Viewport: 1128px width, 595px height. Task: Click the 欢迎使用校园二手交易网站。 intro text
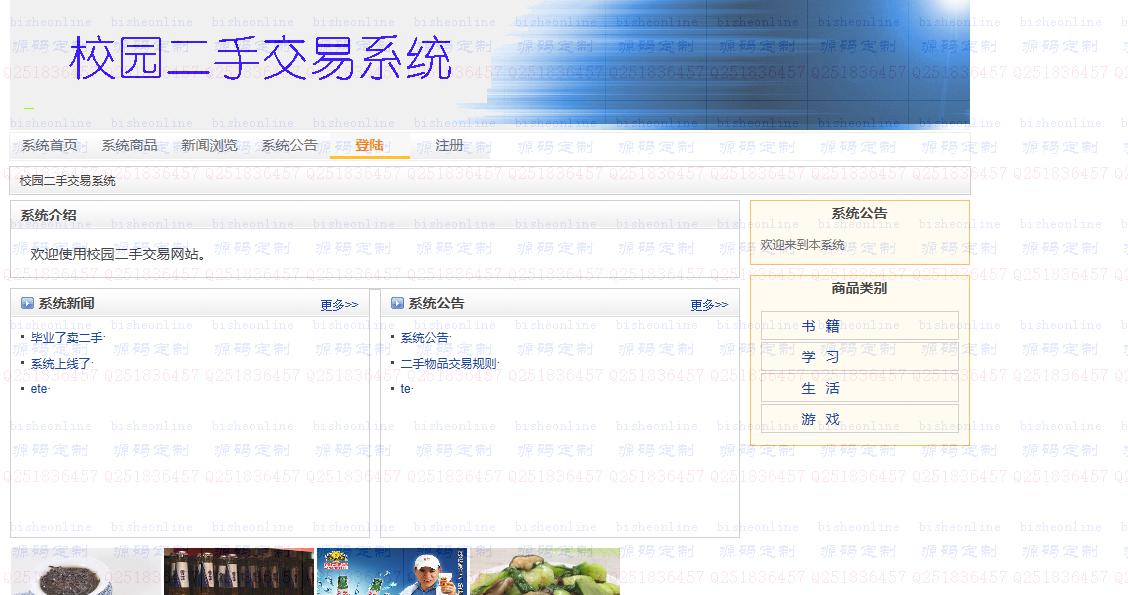click(x=120, y=254)
